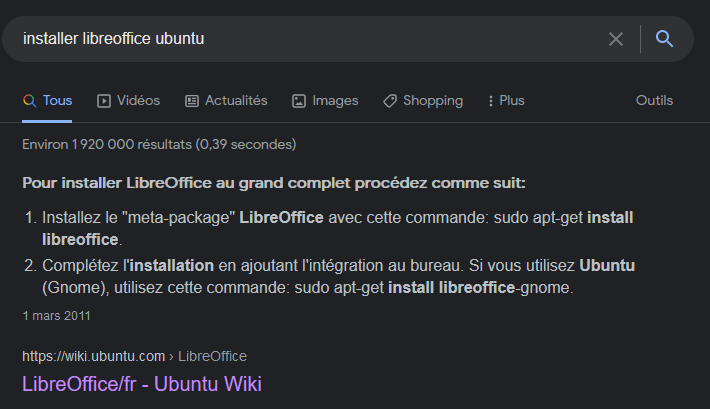Select the Images tab label
710x409 pixels.
coord(335,101)
